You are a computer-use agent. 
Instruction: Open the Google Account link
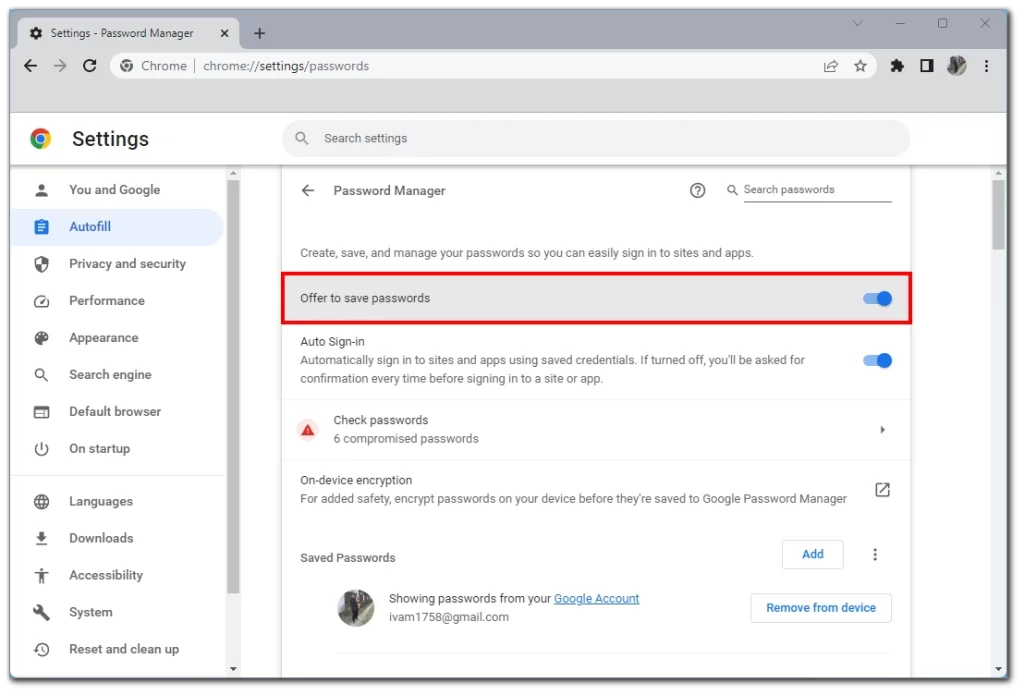pyautogui.click(x=597, y=599)
